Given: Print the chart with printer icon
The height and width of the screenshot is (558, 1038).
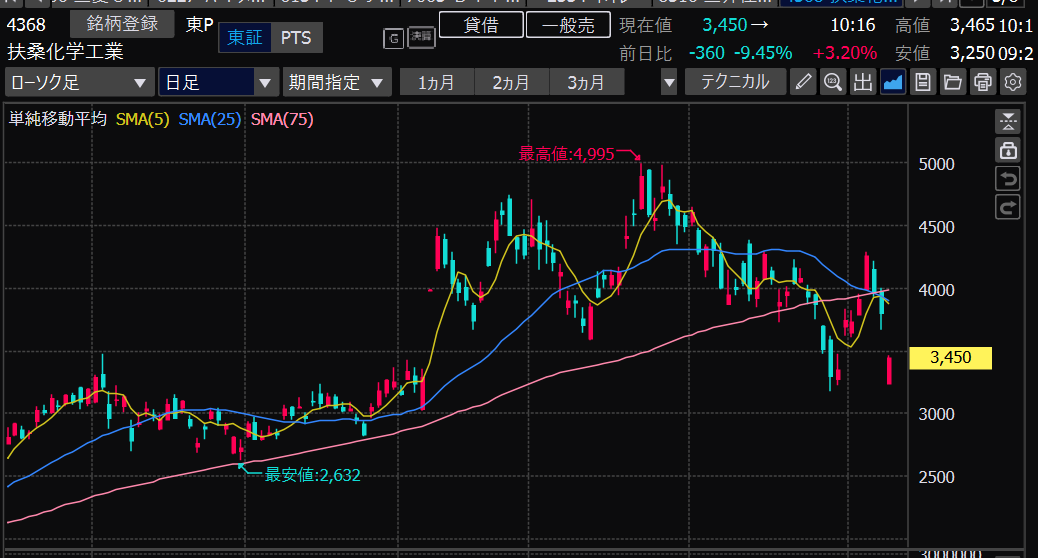Looking at the screenshot, I should pyautogui.click(x=983, y=82).
